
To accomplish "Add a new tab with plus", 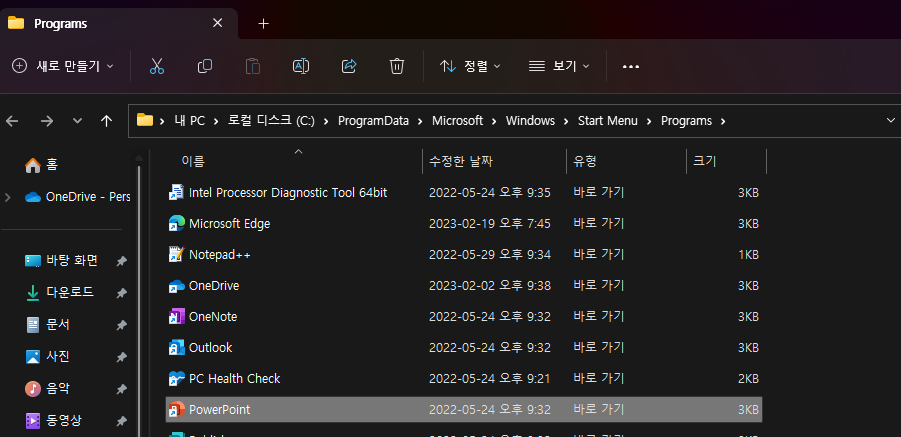I will [x=263, y=24].
